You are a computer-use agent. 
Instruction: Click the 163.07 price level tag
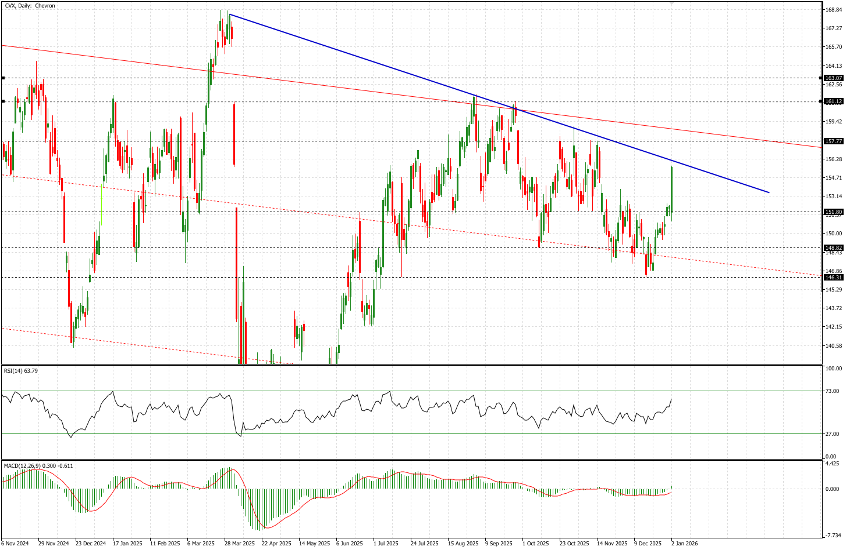834,77
